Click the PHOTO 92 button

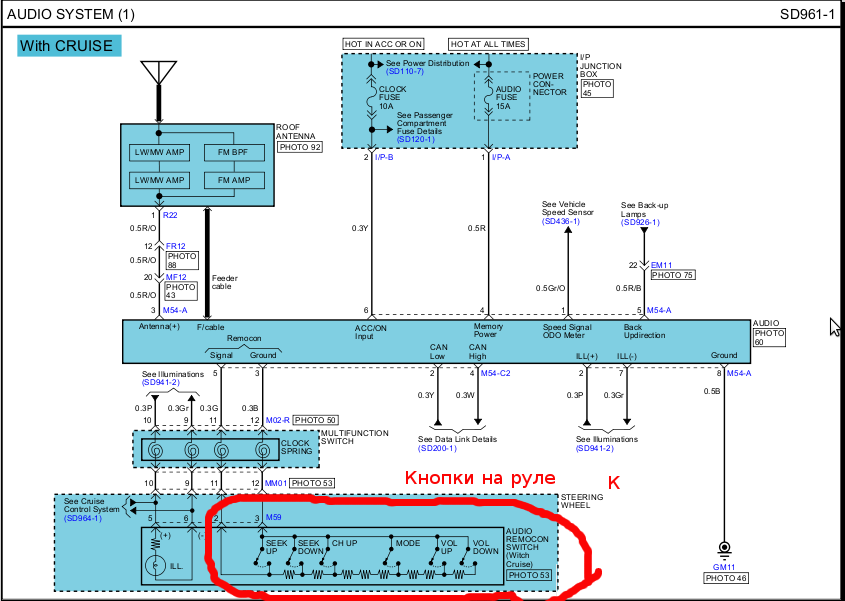[x=300, y=147]
